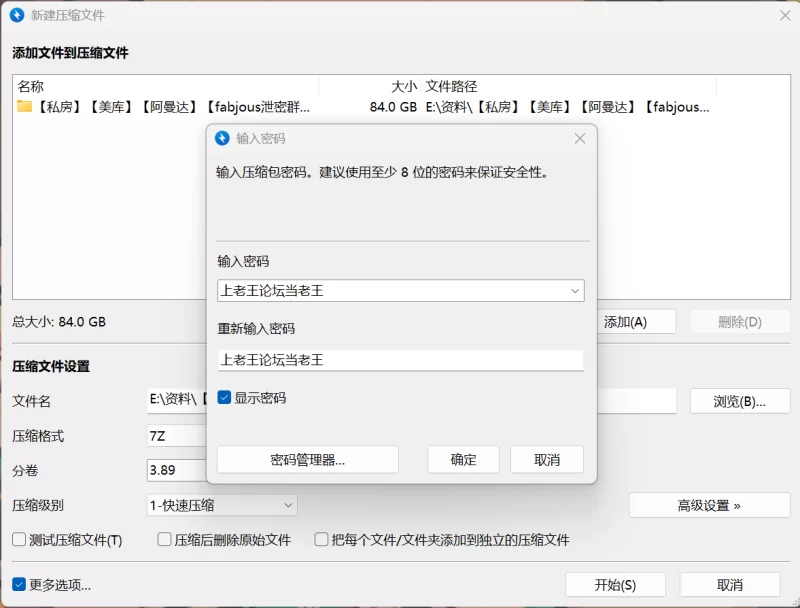Image resolution: width=800 pixels, height=608 pixels.
Task: Close the new archive window
Action: [x=785, y=15]
